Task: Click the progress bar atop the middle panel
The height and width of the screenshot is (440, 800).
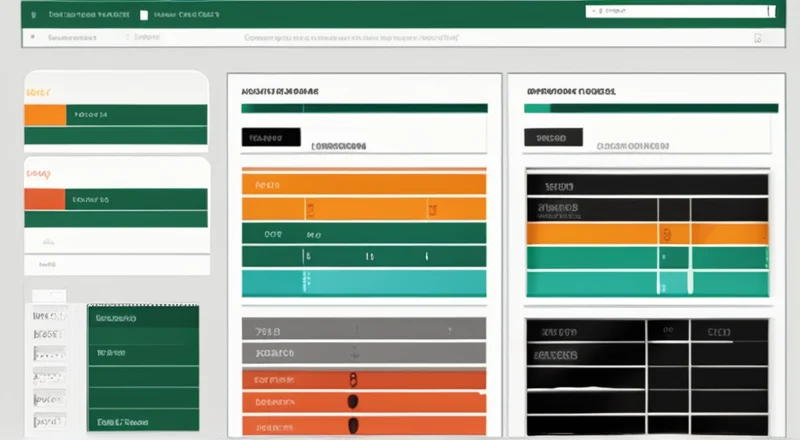Action: pos(364,108)
